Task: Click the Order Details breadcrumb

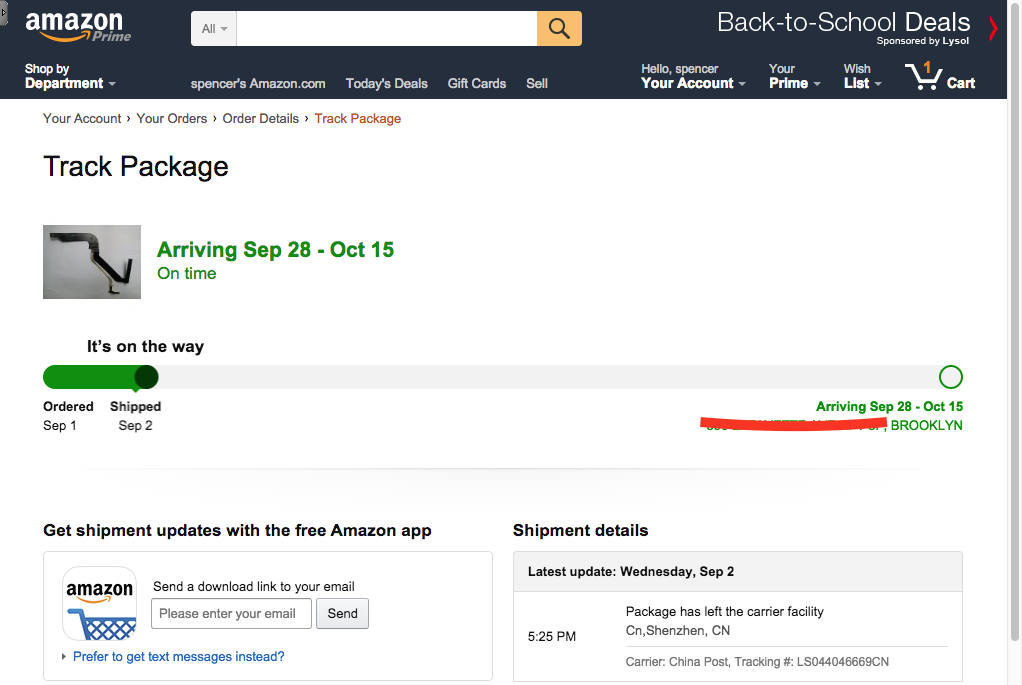Action: tap(261, 119)
